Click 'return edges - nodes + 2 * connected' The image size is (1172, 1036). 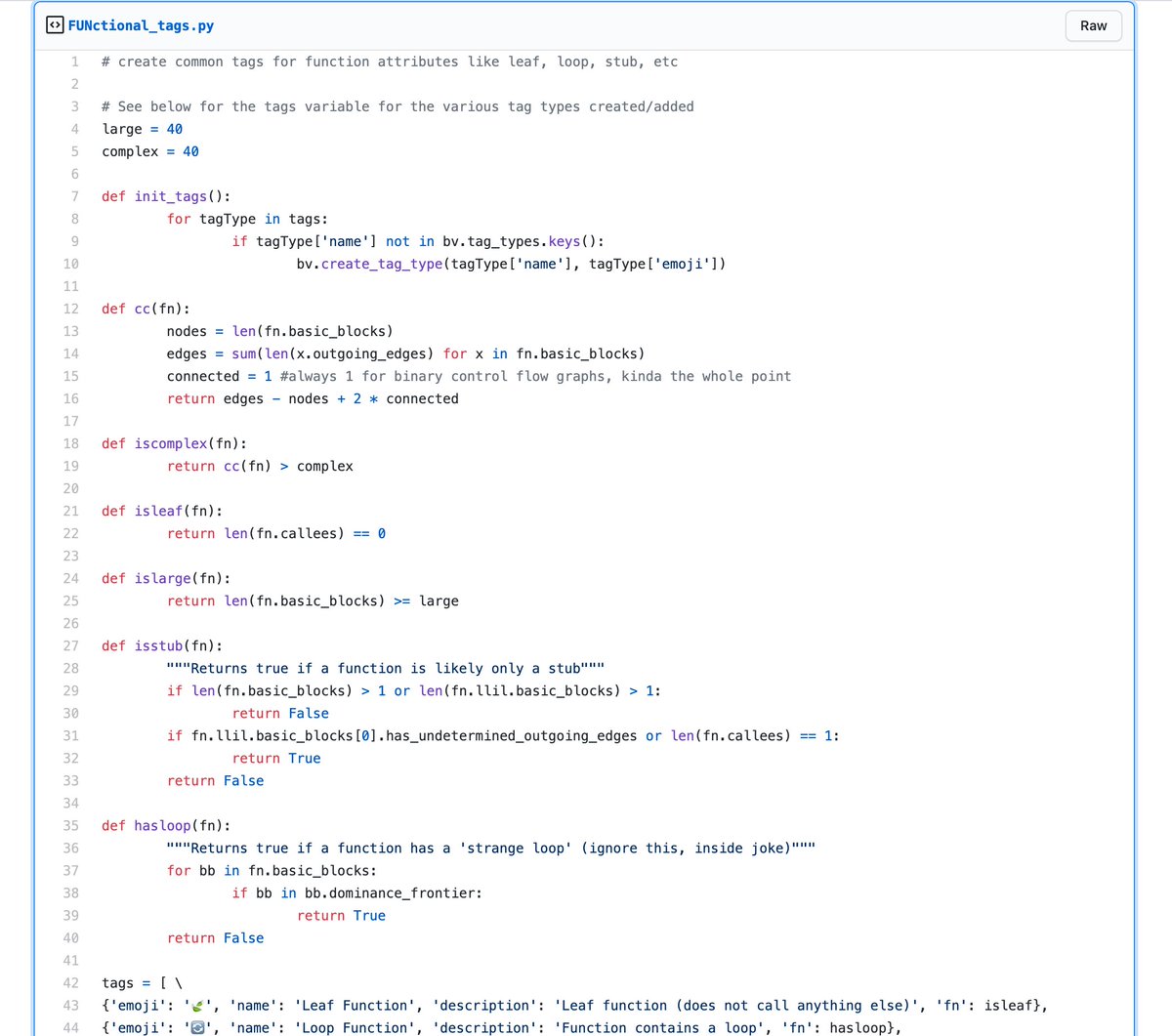tap(313, 398)
